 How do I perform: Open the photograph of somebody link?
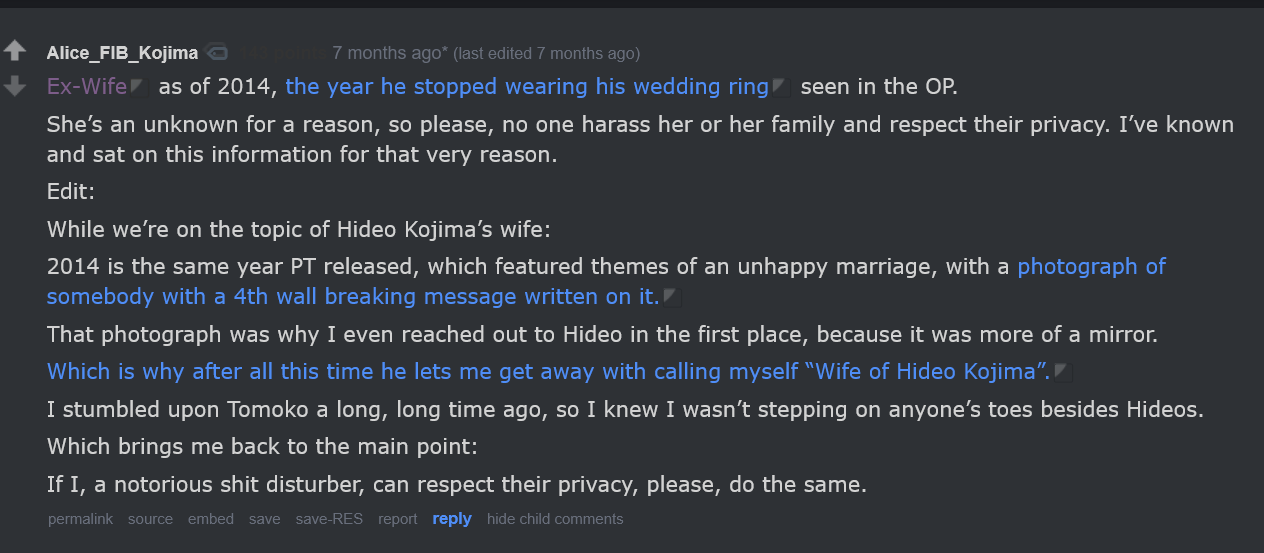606,282
